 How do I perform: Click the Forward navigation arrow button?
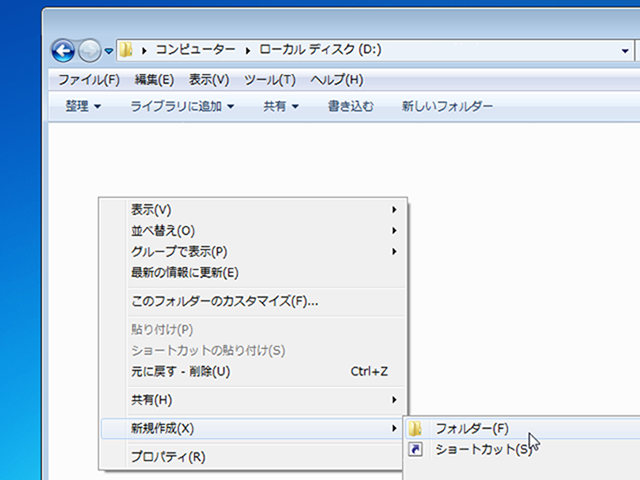point(89,51)
